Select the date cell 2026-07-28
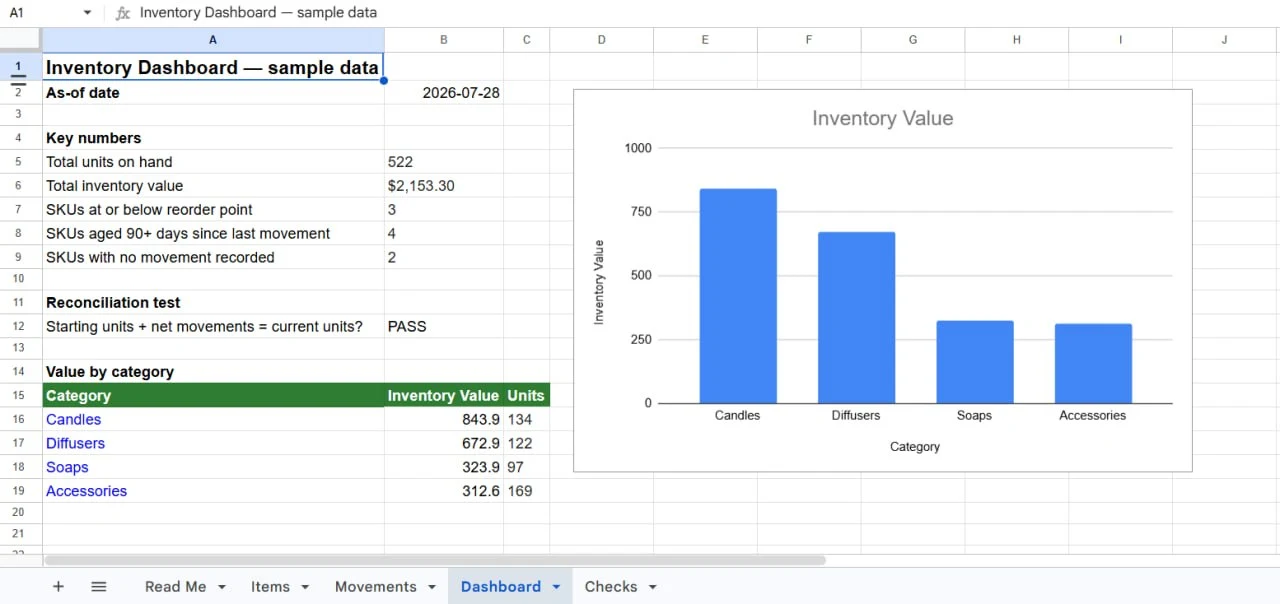Viewport: 1280px width, 604px height. (x=444, y=93)
